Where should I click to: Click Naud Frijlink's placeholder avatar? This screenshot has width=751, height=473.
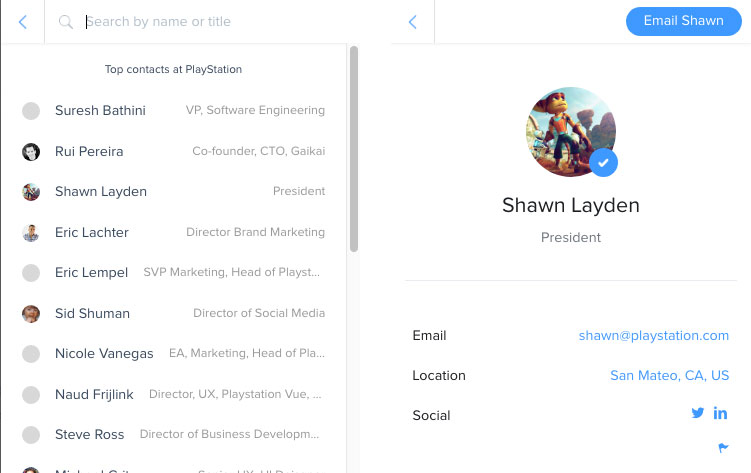31,394
